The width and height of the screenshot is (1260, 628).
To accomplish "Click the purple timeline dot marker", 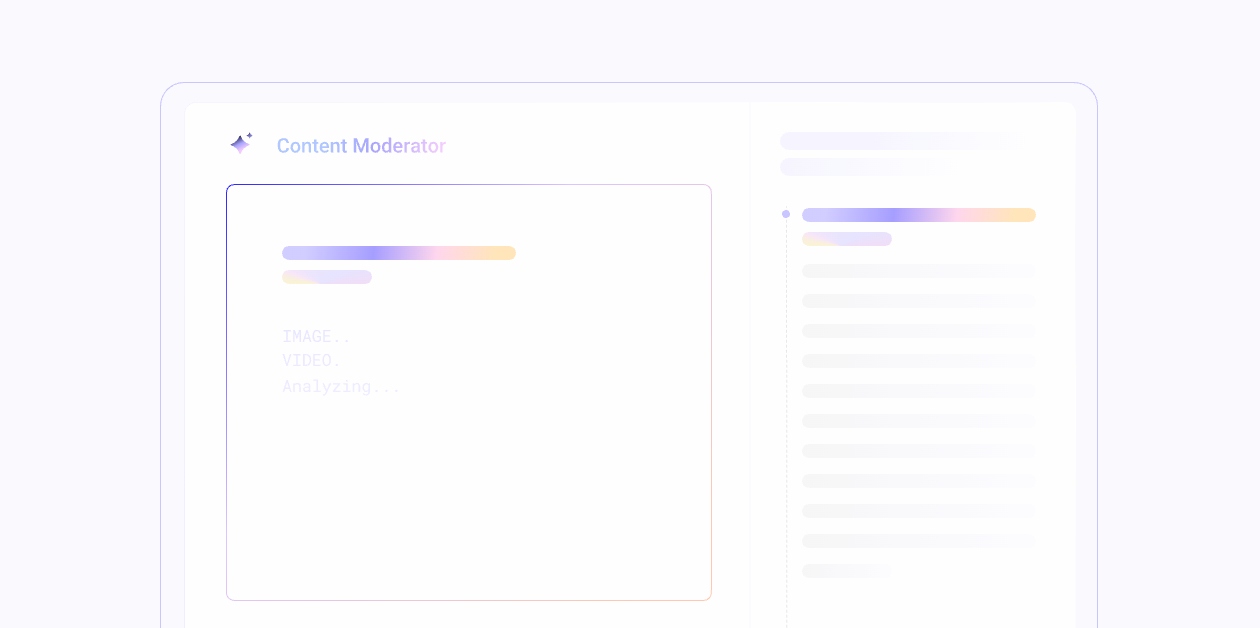I will [786, 214].
